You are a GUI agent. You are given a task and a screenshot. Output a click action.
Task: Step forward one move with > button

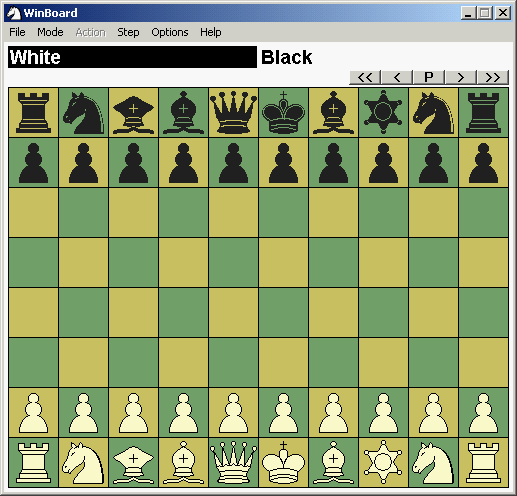point(461,77)
